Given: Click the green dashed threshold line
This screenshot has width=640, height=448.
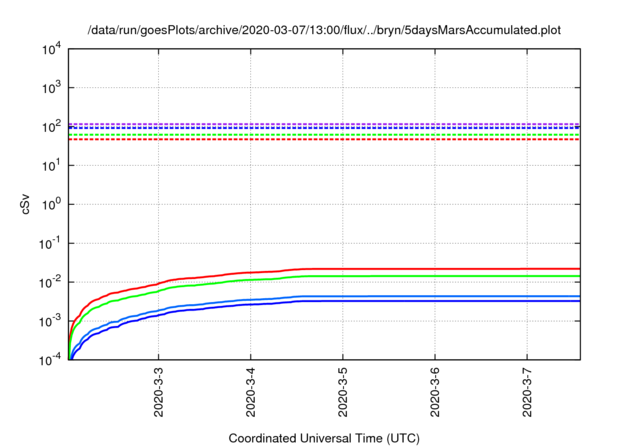Looking at the screenshot, I should [x=324, y=135].
